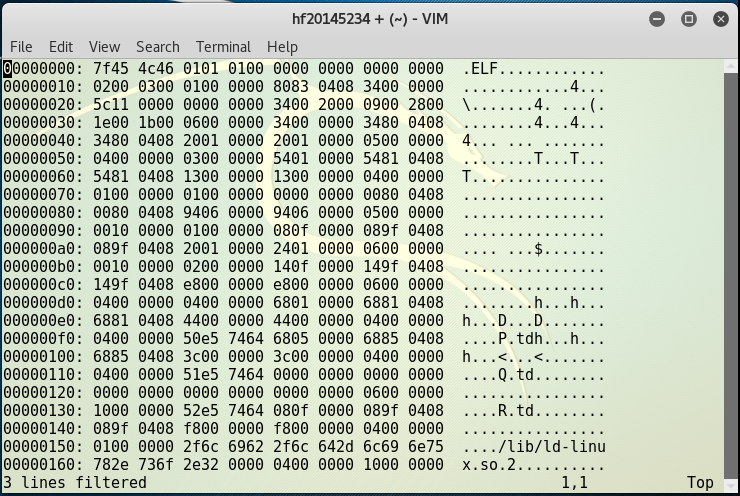Click hex value 51e5 in row 00000110
Viewport: 740px width, 496px height.
pos(201,374)
